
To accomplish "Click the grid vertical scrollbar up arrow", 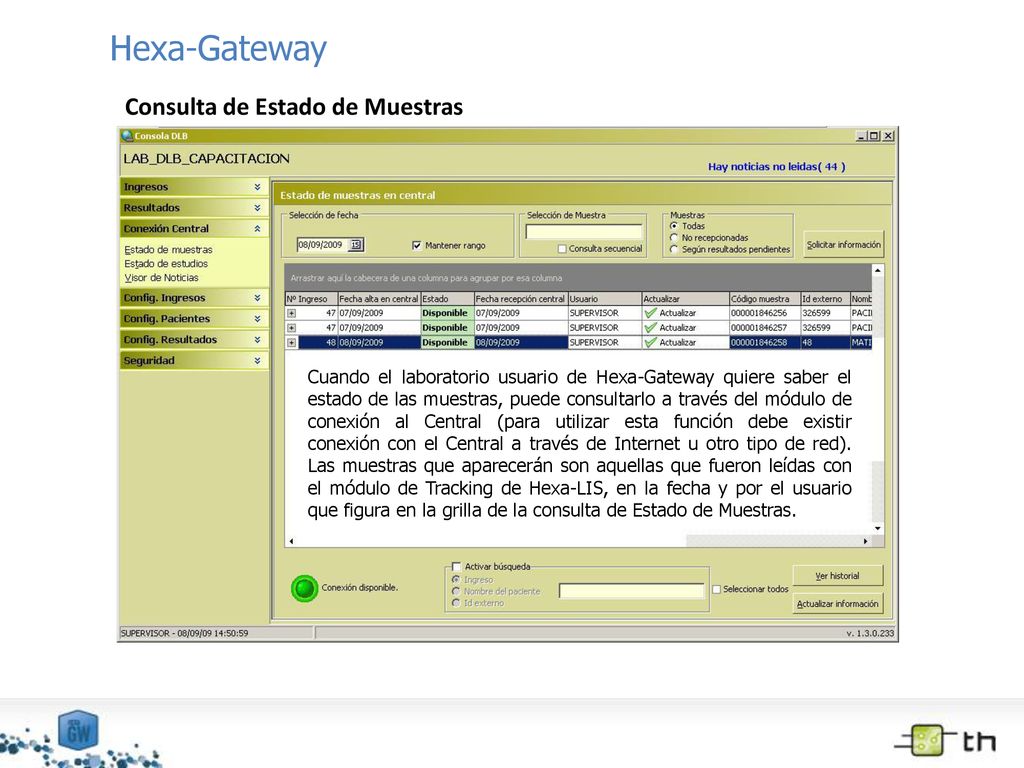I will coord(878,270).
